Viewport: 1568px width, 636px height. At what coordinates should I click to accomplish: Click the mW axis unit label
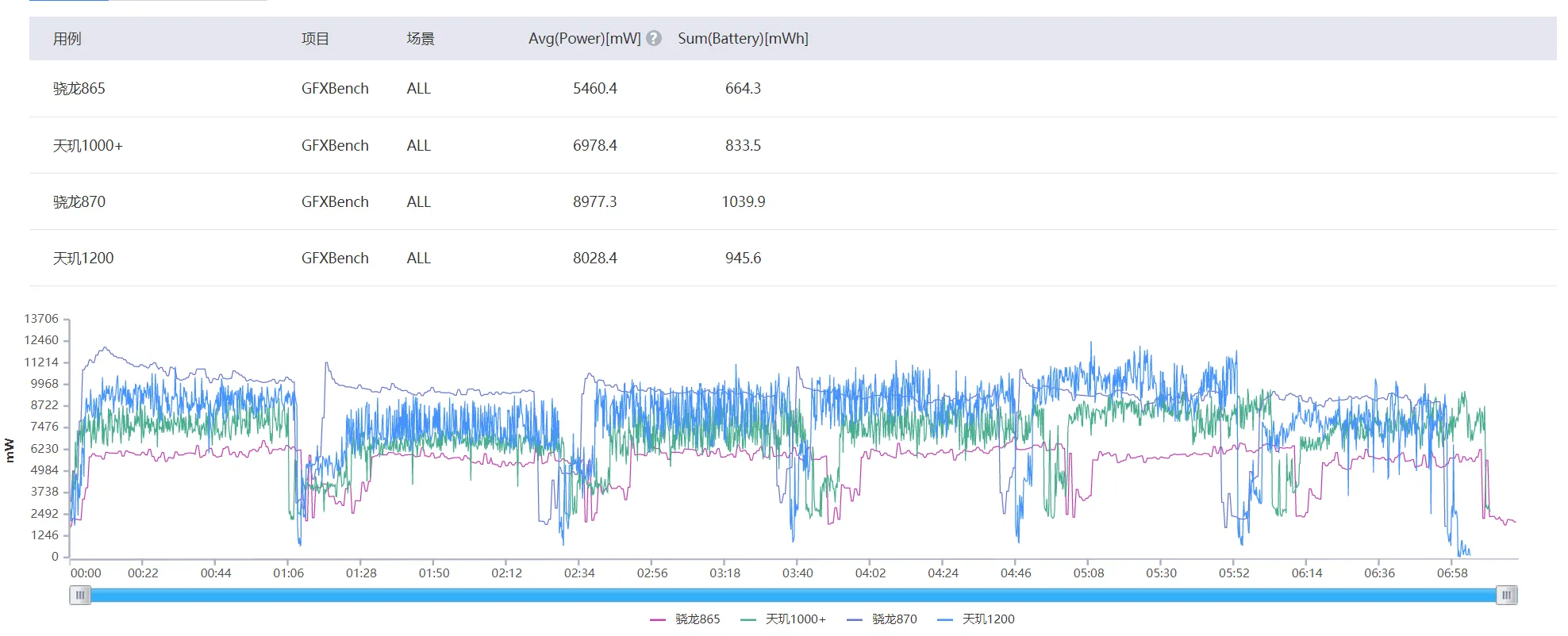point(10,450)
